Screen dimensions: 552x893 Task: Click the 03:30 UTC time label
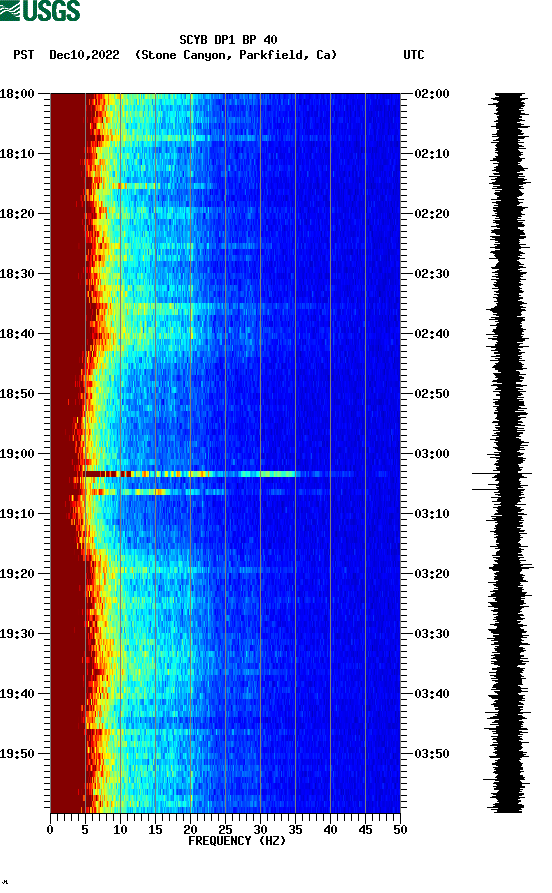click(432, 634)
